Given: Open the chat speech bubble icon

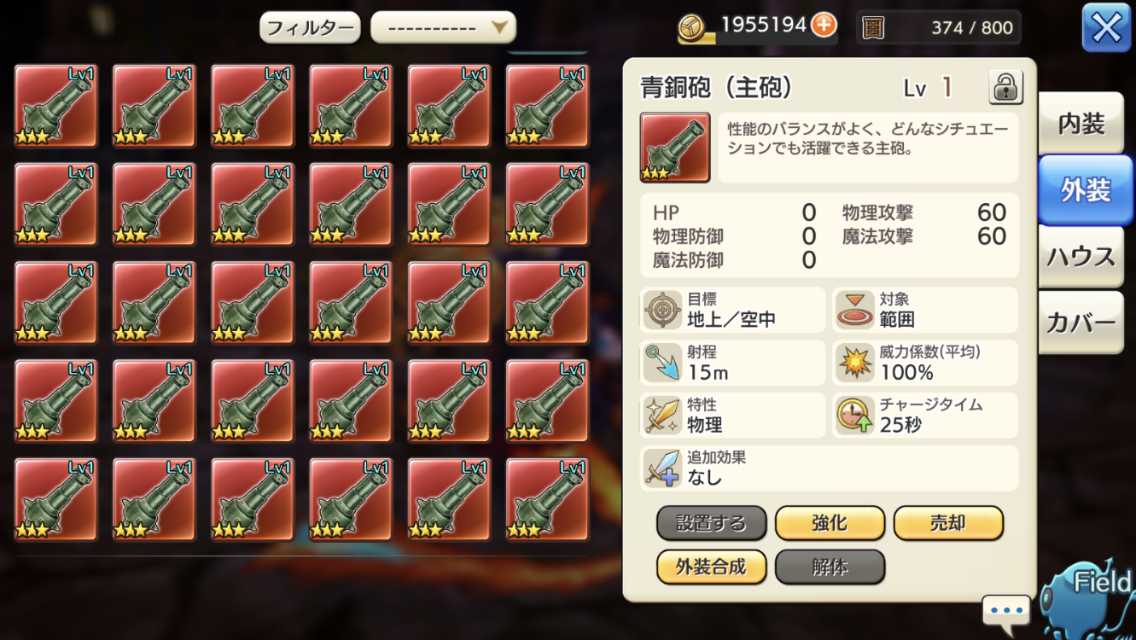Looking at the screenshot, I should tap(1006, 610).
